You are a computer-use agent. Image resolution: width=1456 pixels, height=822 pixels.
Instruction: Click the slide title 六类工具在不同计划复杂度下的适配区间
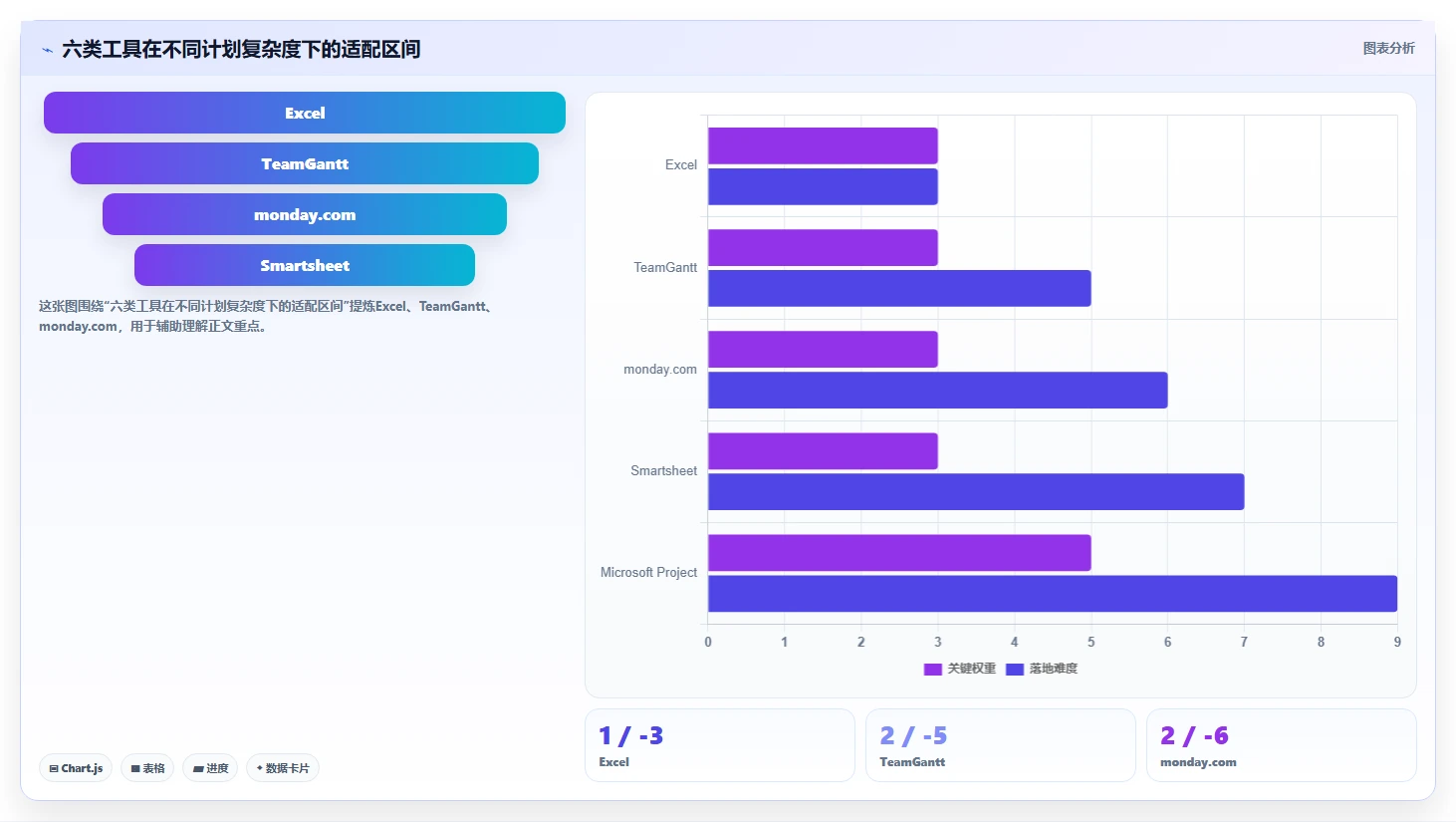tap(241, 49)
